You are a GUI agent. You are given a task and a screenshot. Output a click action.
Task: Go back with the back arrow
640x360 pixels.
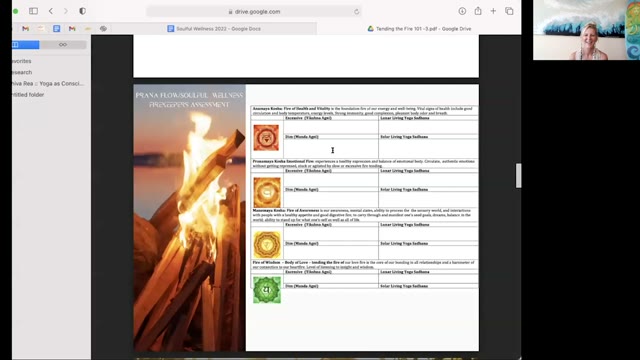[51, 11]
